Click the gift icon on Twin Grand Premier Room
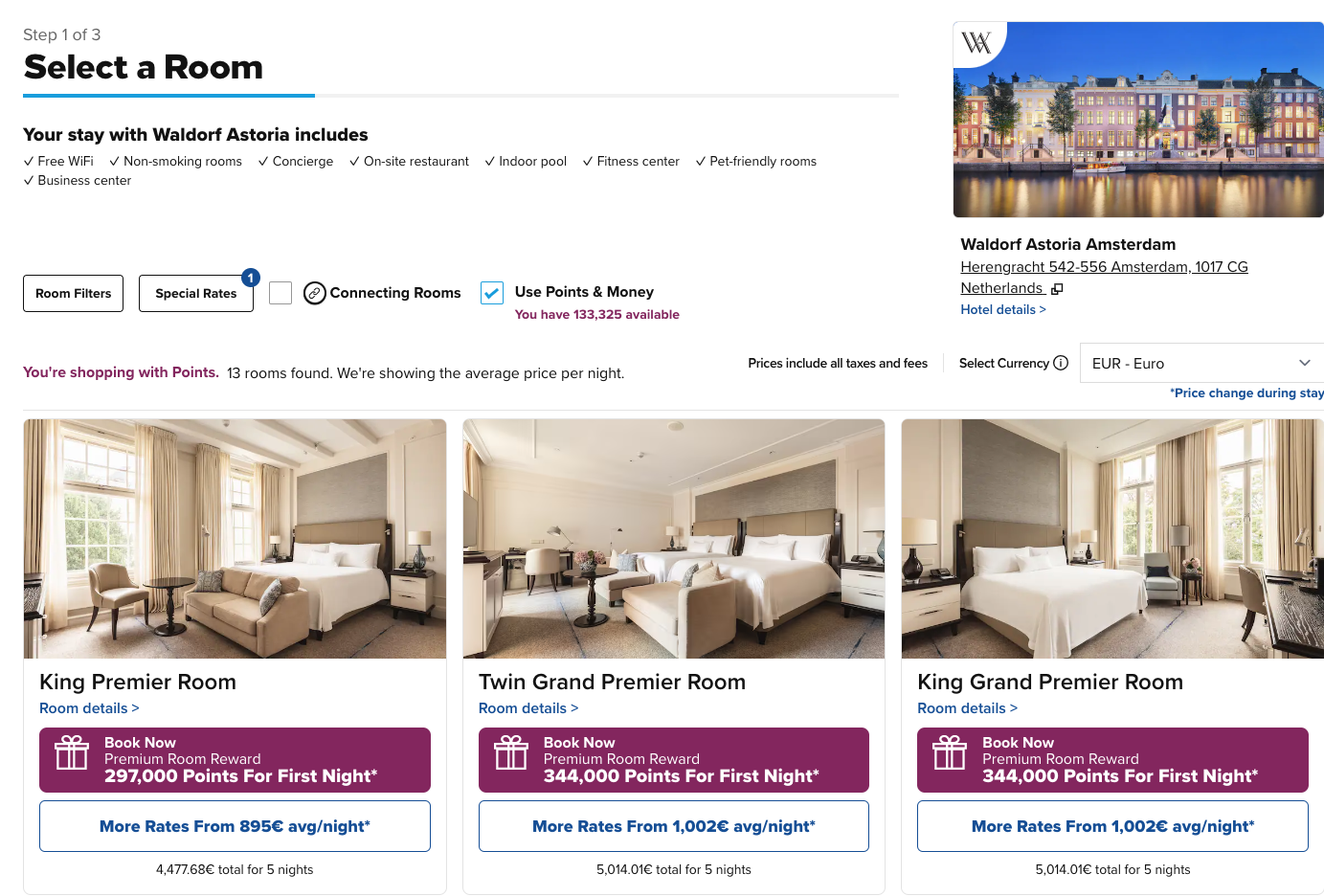Screen dimensions: 1324x896 (511, 752)
